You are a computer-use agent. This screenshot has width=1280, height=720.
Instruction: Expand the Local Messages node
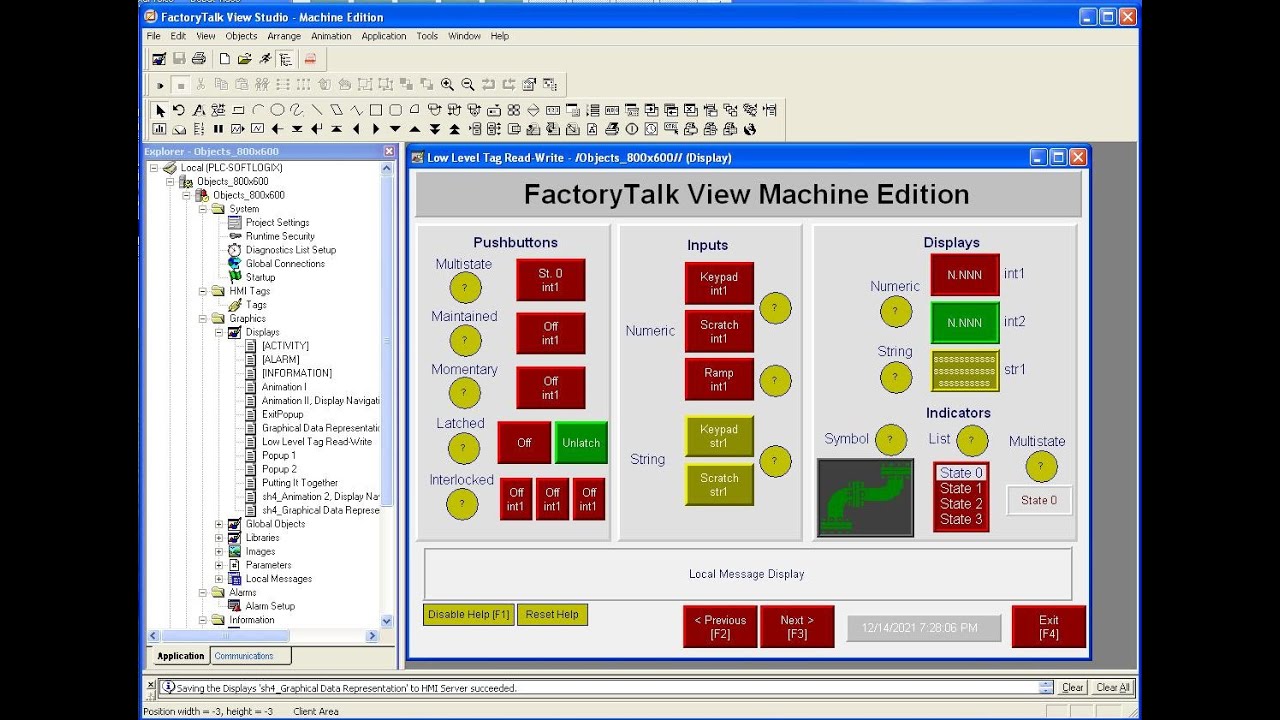[x=219, y=579]
